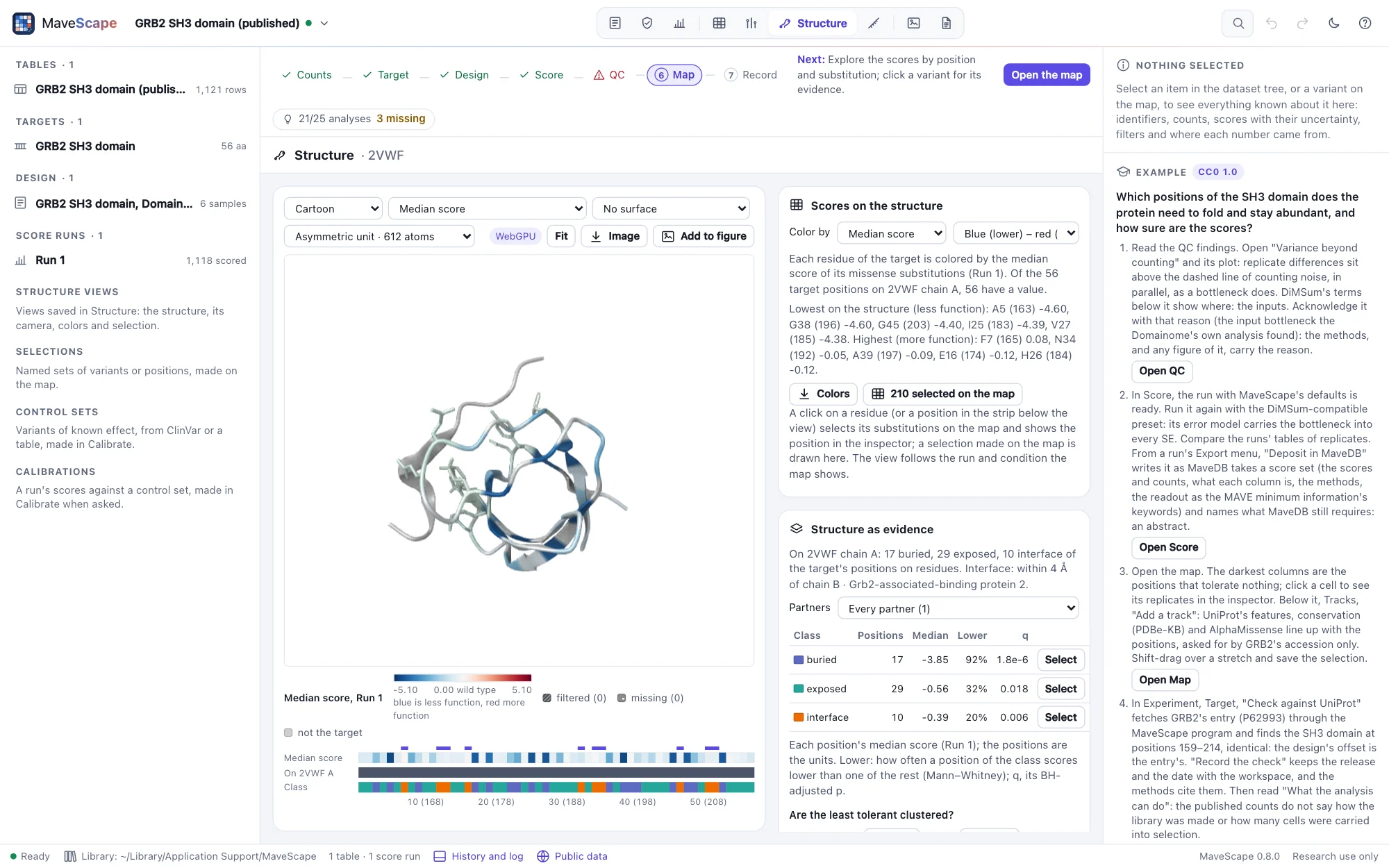Click the redo arrow icon

point(1302,23)
